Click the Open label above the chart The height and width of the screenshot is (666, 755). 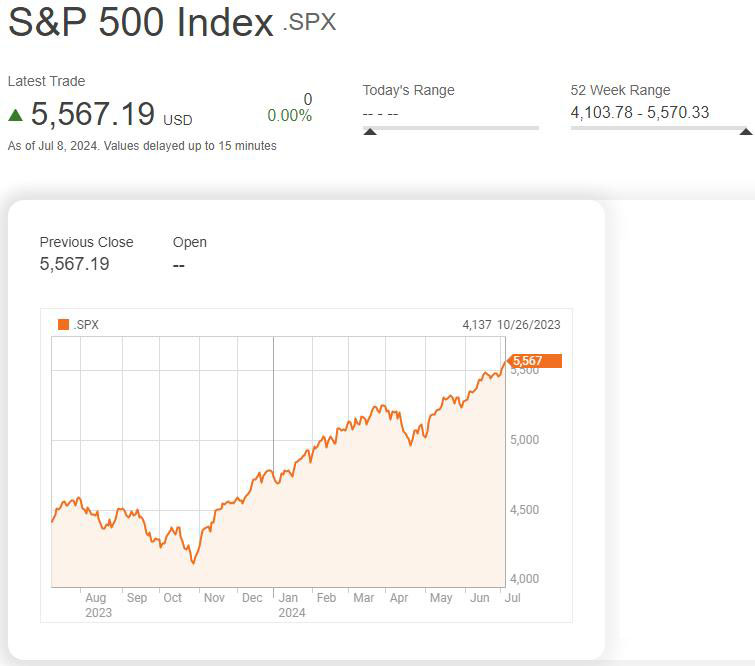point(190,242)
